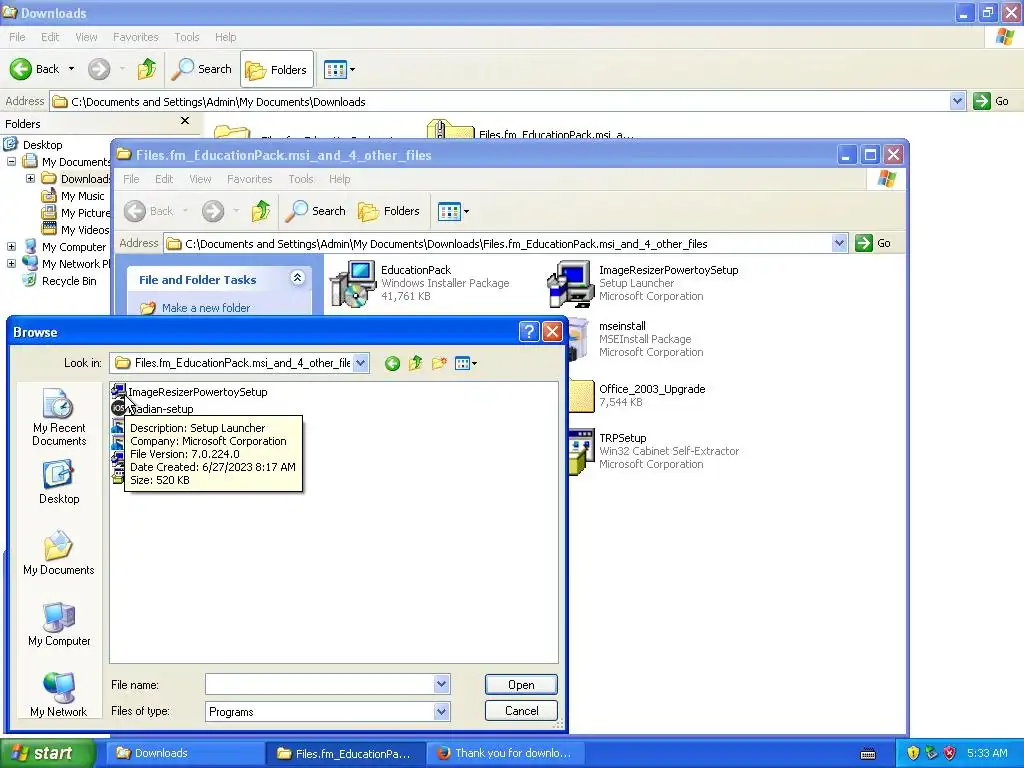This screenshot has width=1024, height=768.
Task: Toggle Folders button in Files.fm toolbar
Action: tap(389, 211)
